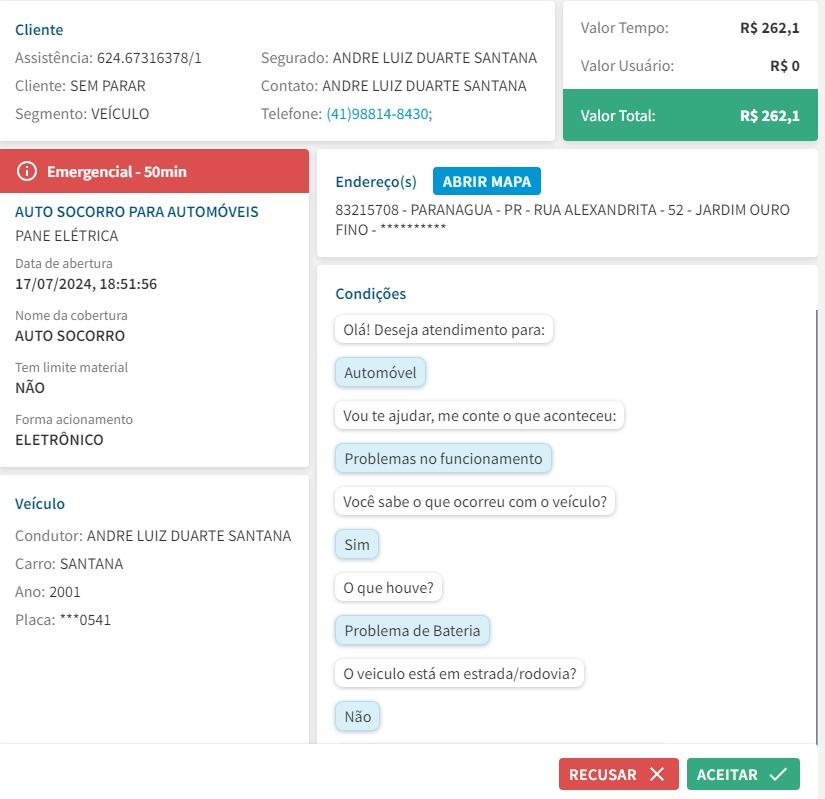Click the Problema de Bateria answer bubble
The width and height of the screenshot is (825, 799).
[412, 631]
